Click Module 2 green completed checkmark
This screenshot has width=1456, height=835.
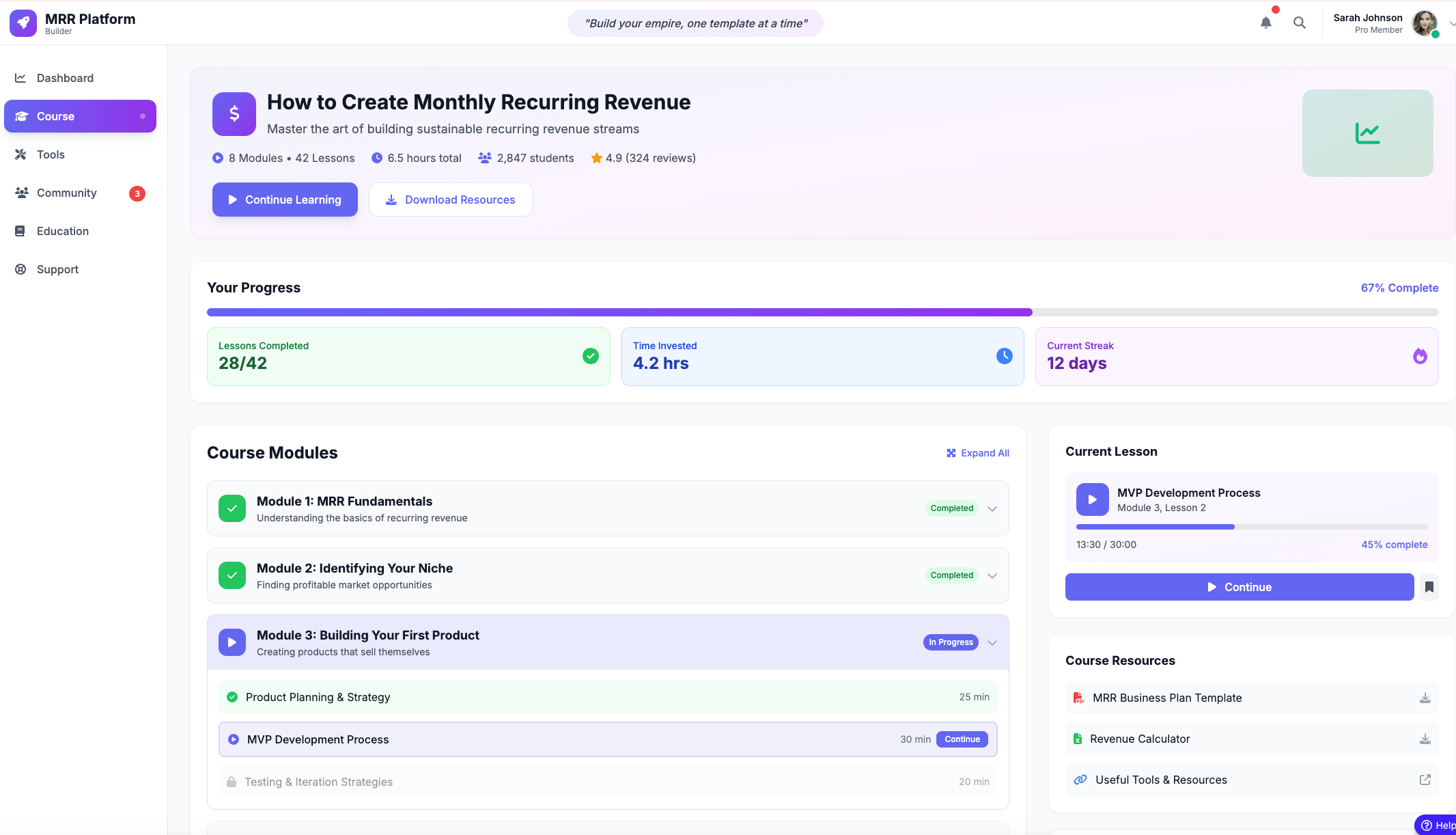232,575
